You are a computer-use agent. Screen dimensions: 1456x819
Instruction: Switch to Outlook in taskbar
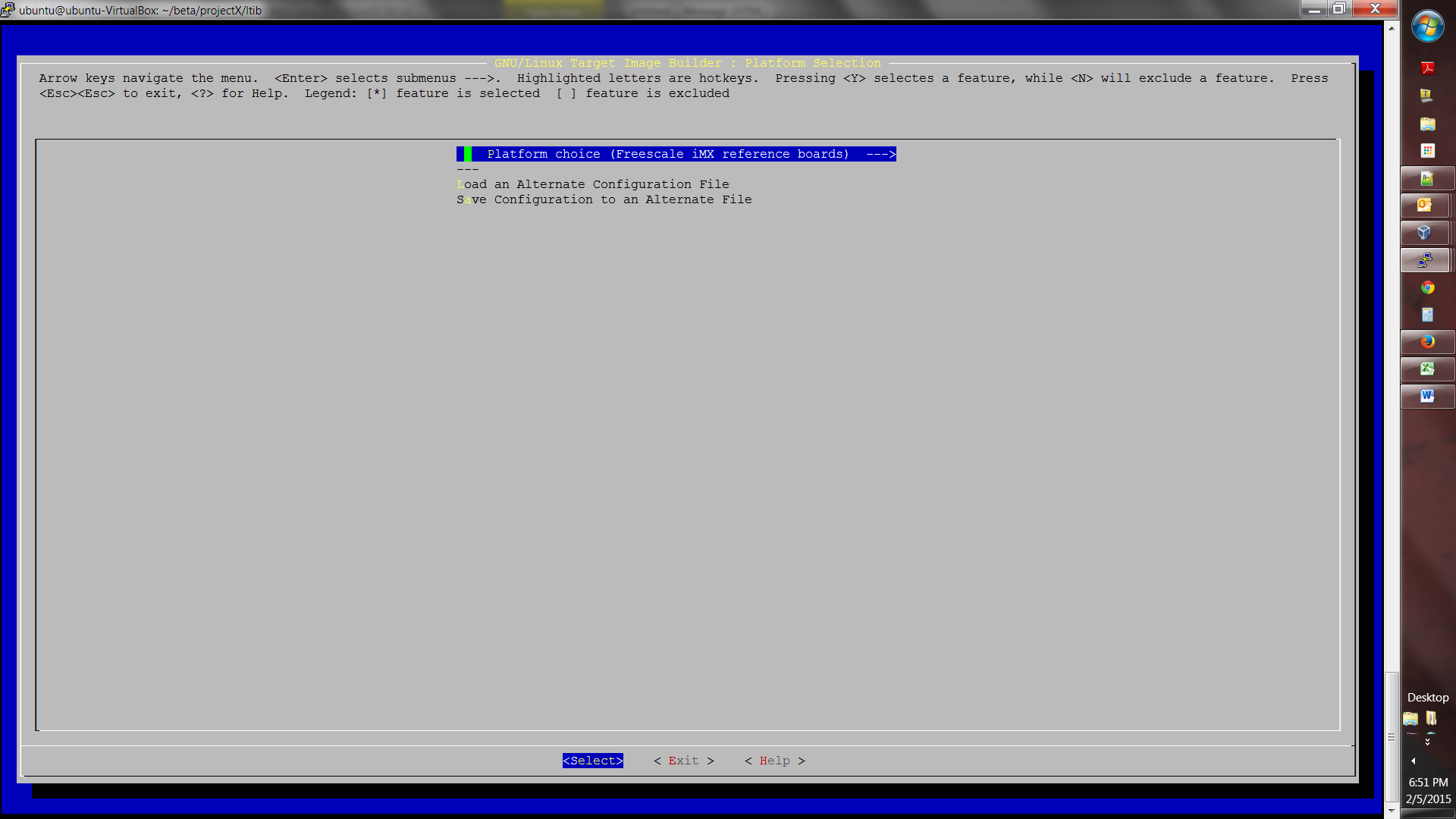coord(1425,206)
